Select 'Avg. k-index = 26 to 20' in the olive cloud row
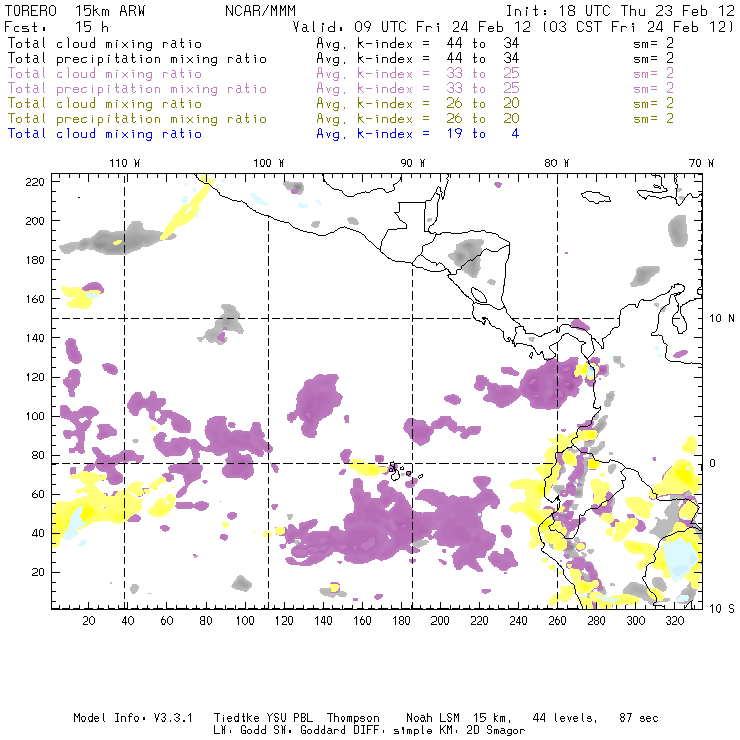740x740 pixels. [x=418, y=104]
